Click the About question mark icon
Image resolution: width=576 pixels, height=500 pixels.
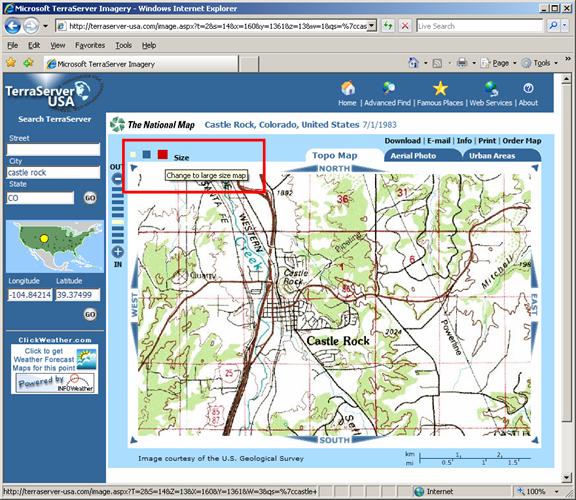point(528,88)
